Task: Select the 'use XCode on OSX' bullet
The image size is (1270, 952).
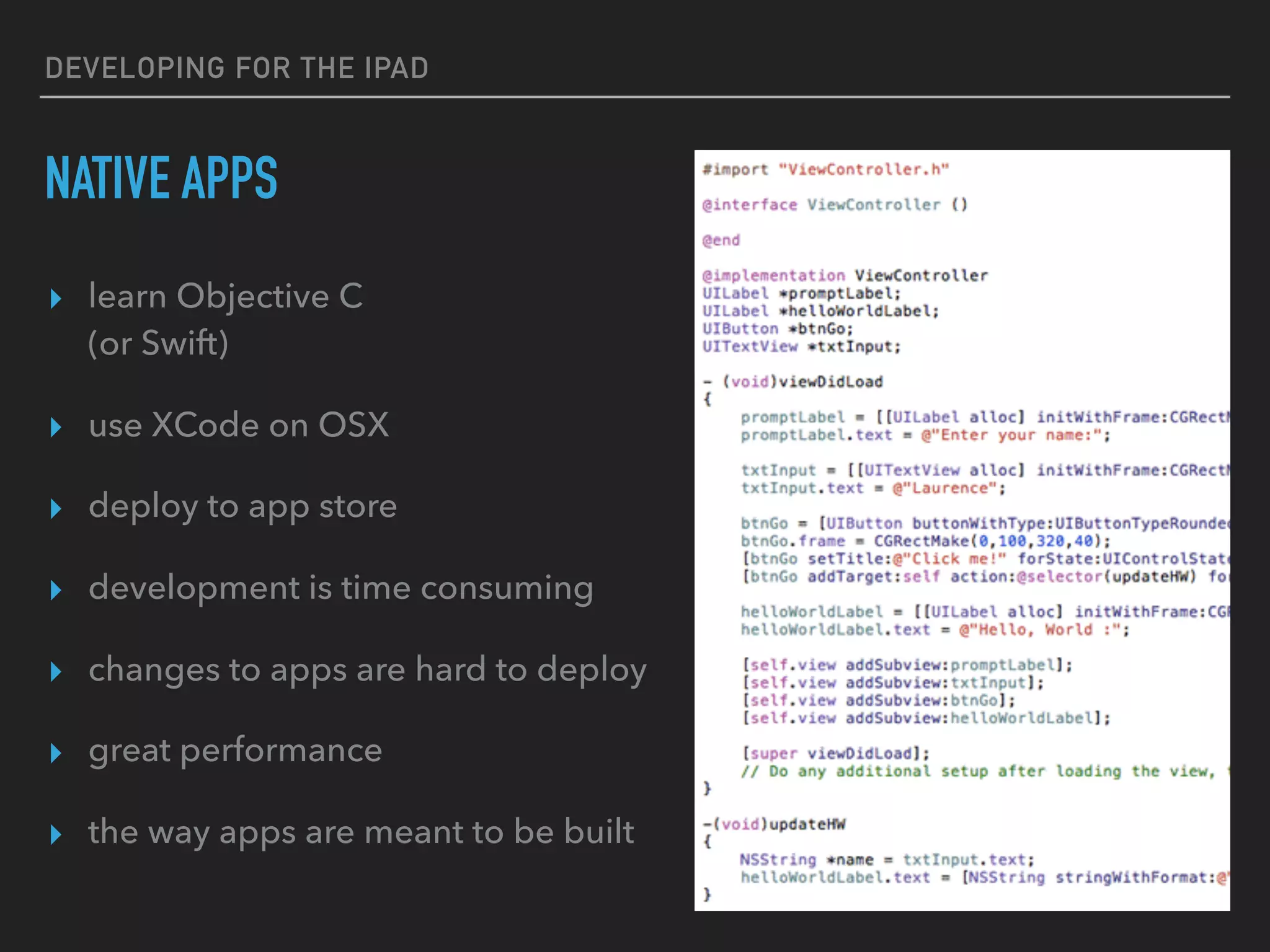Action: tap(239, 425)
